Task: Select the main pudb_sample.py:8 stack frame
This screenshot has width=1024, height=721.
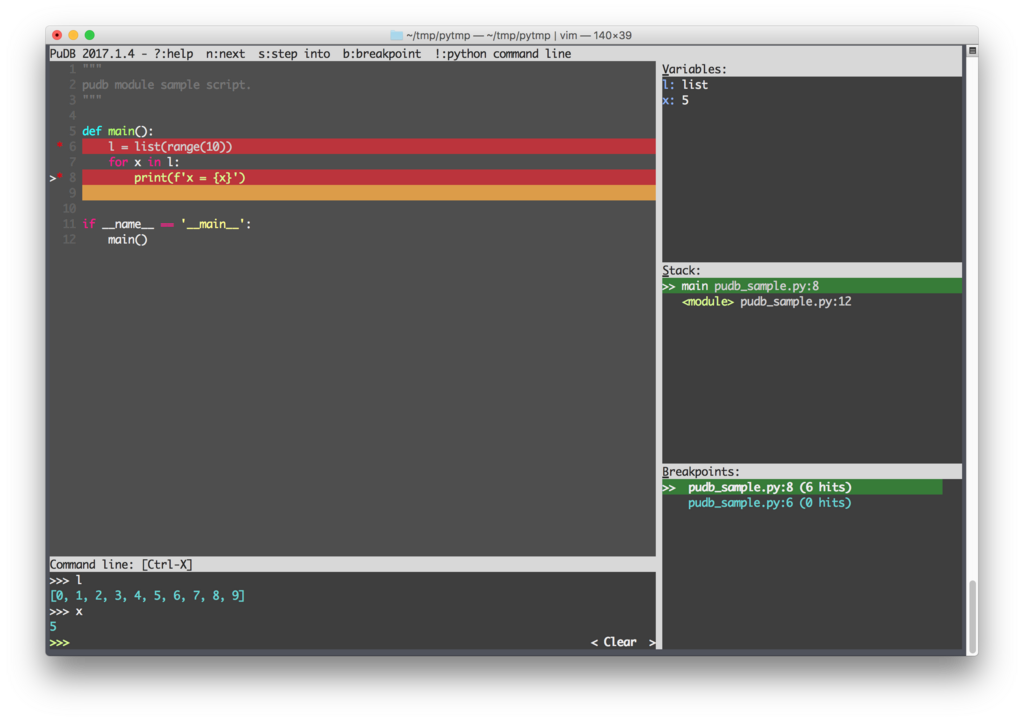Action: pyautogui.click(x=811, y=286)
